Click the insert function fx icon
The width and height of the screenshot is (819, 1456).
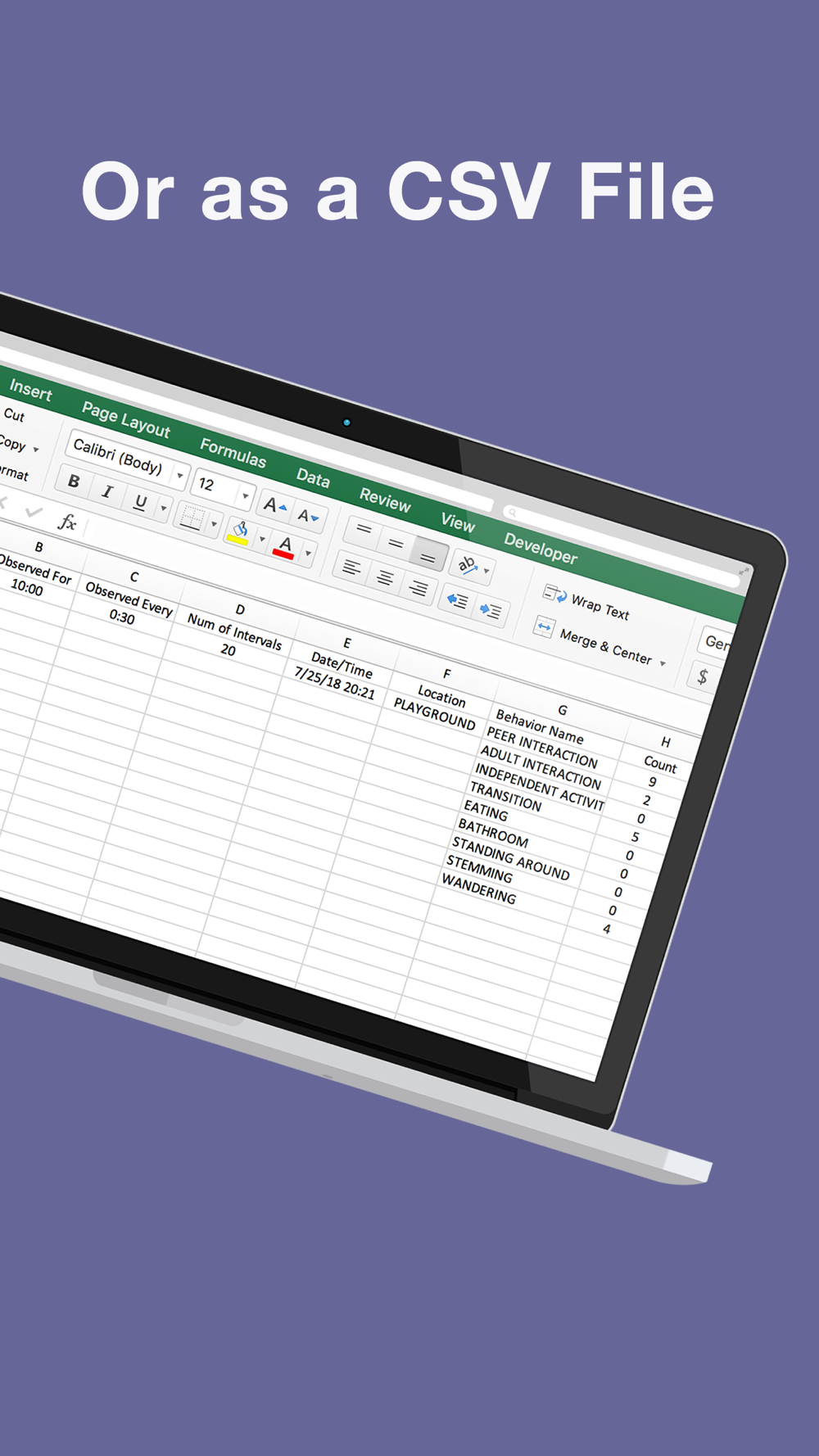click(x=67, y=522)
